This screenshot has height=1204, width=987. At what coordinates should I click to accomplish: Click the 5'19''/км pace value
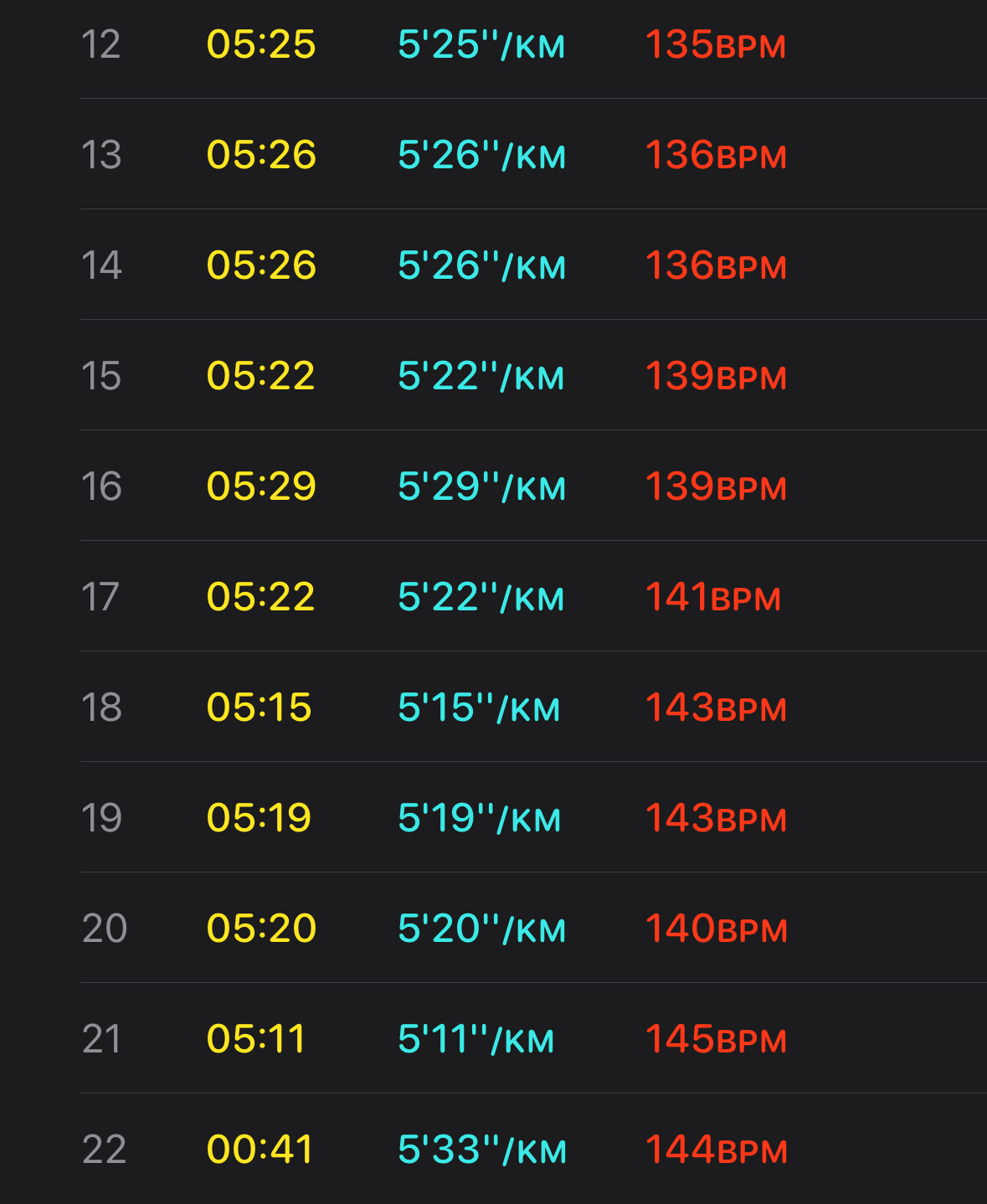tap(479, 818)
